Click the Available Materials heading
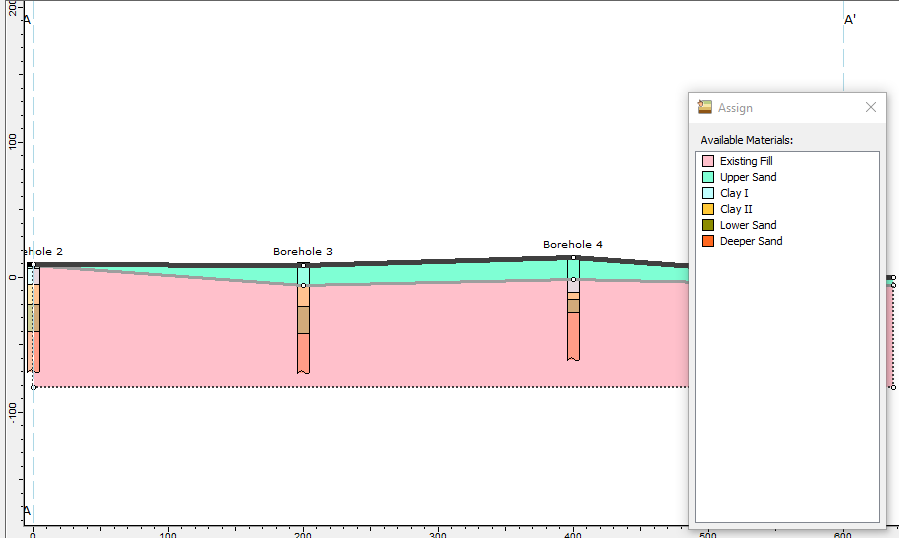Screen dimensions: 899x538 click(x=746, y=140)
